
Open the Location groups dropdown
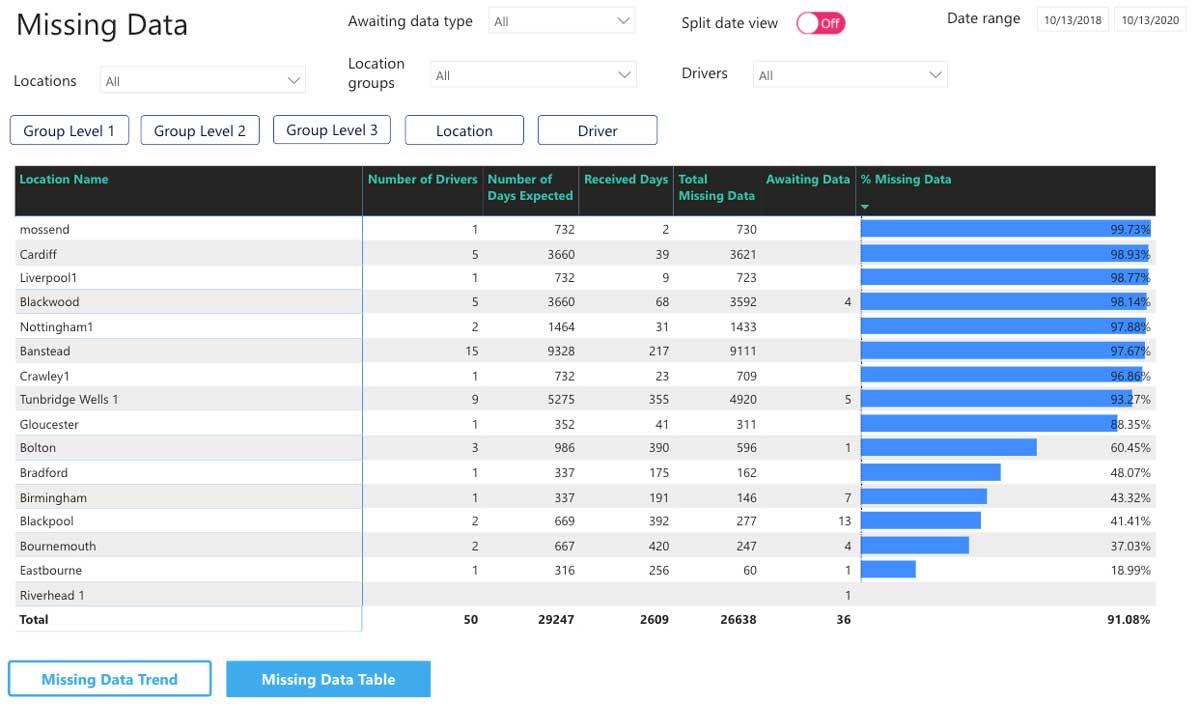pyautogui.click(x=533, y=75)
